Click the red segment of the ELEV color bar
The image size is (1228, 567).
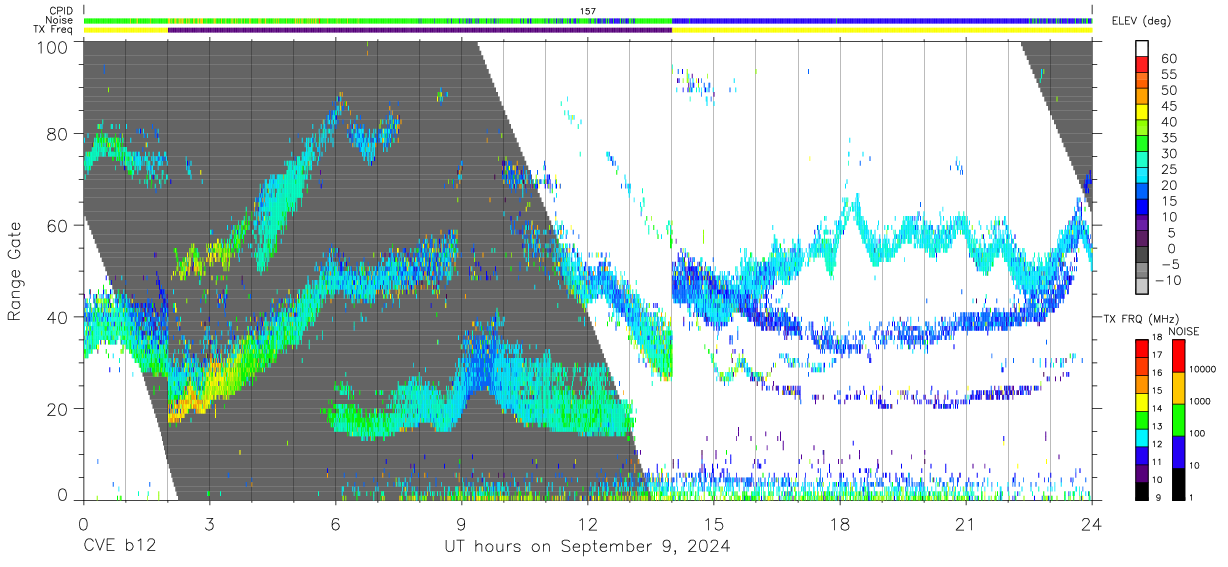pos(1142,64)
